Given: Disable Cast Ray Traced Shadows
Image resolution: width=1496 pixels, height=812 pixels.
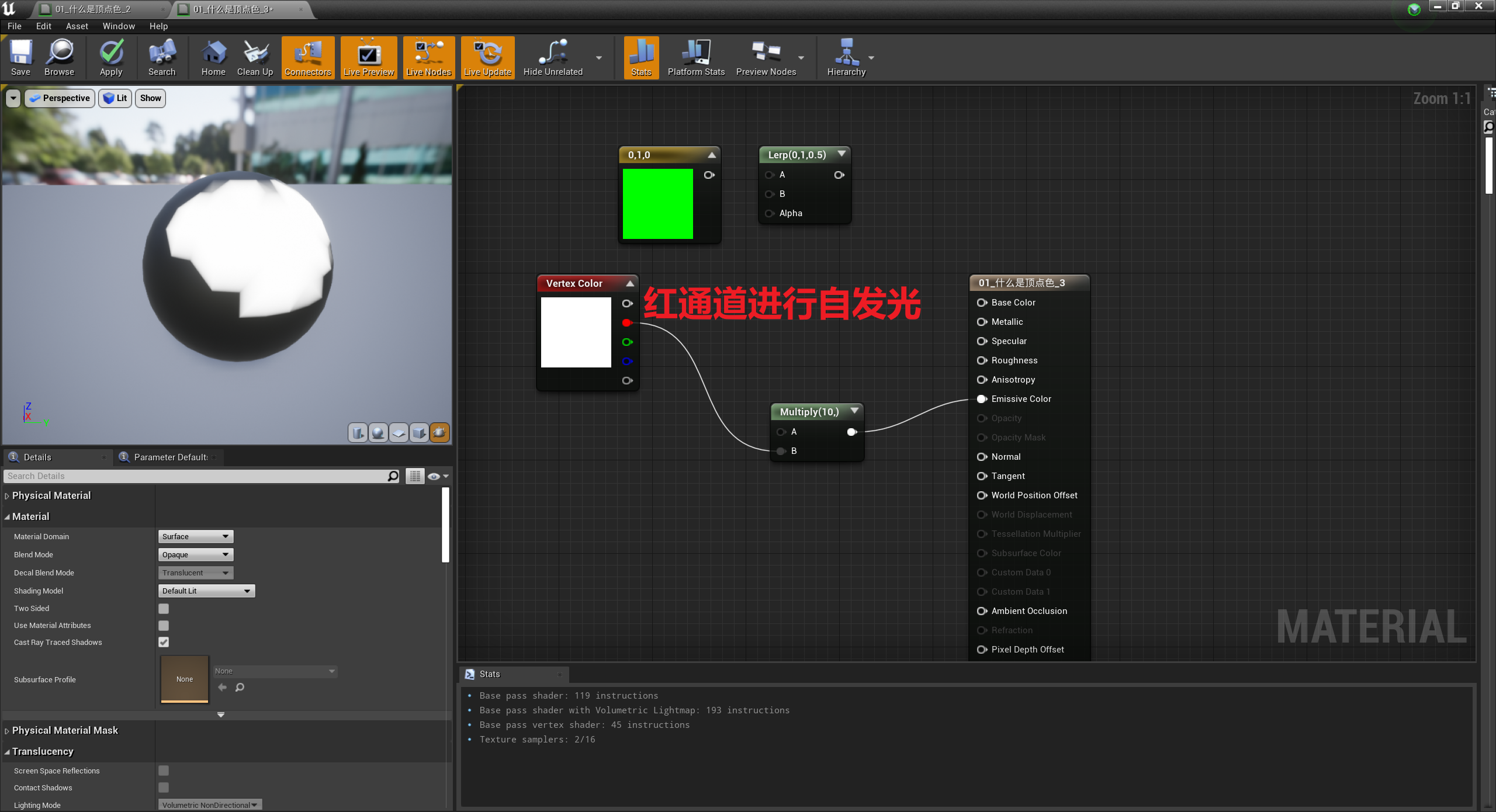Looking at the screenshot, I should [163, 642].
